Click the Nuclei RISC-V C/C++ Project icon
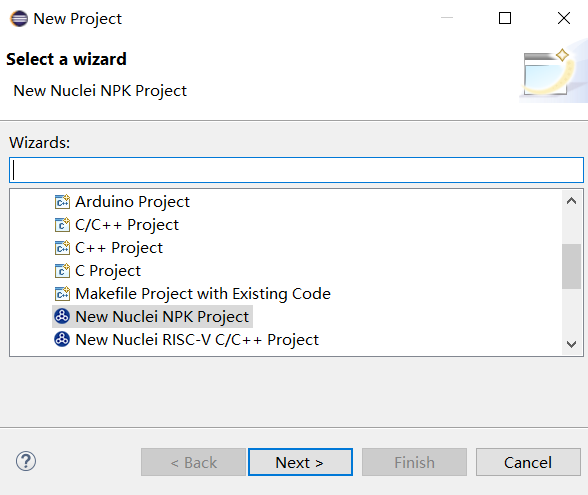The height and width of the screenshot is (495, 588). 62,339
